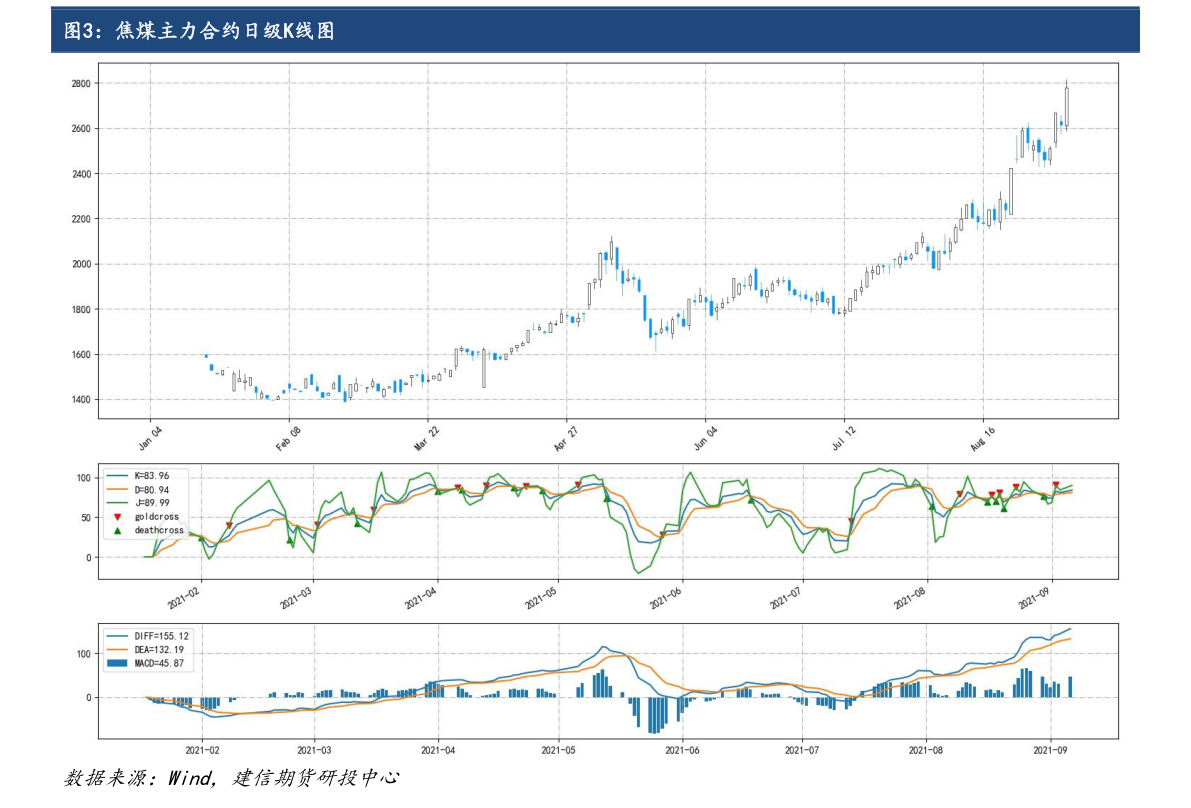
Task: Select the goldcross red triangle legend icon
Action: coord(117,517)
